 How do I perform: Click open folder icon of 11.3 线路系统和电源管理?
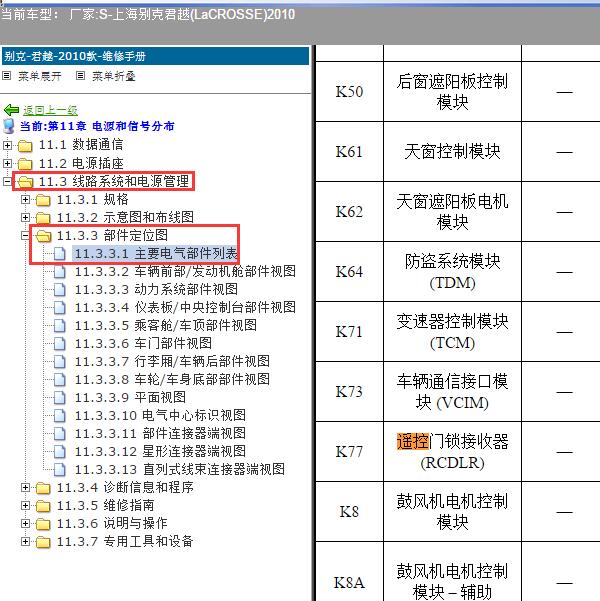pos(25,182)
